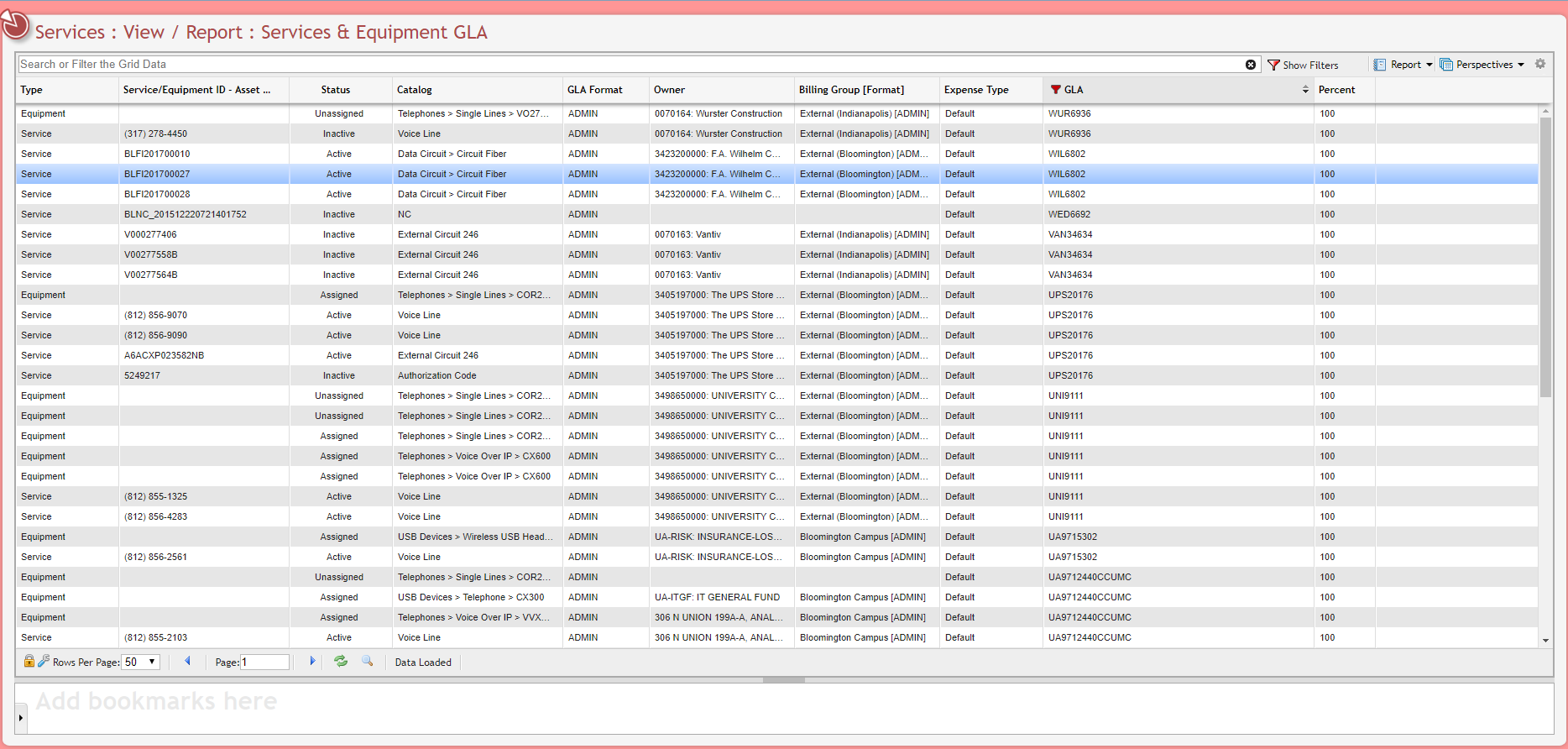Open grid settings with the gear icon

[x=1540, y=64]
